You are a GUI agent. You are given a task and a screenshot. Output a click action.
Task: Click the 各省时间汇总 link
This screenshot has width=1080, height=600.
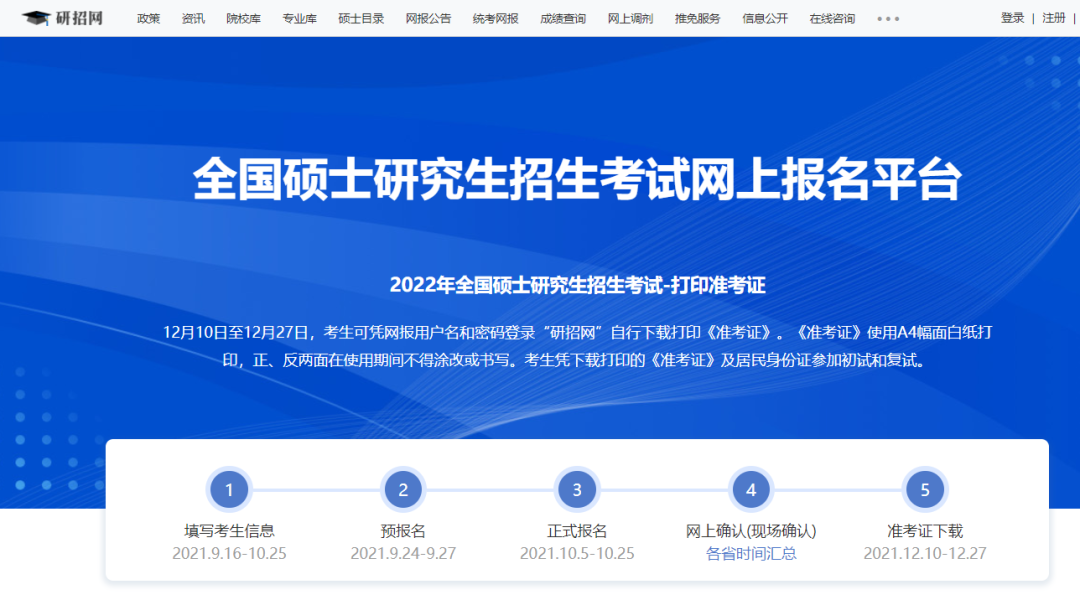751,551
